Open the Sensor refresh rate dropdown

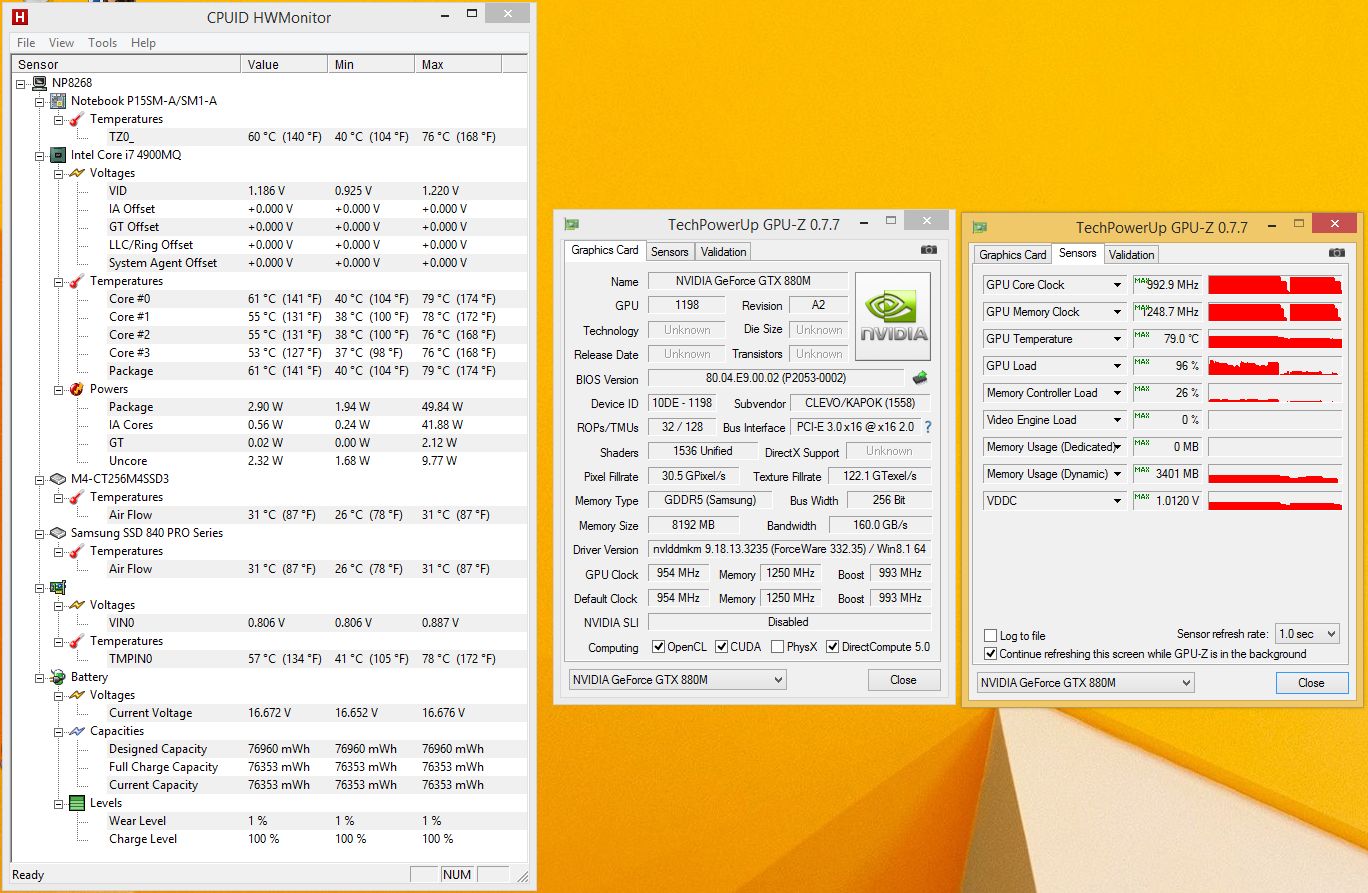[1308, 634]
